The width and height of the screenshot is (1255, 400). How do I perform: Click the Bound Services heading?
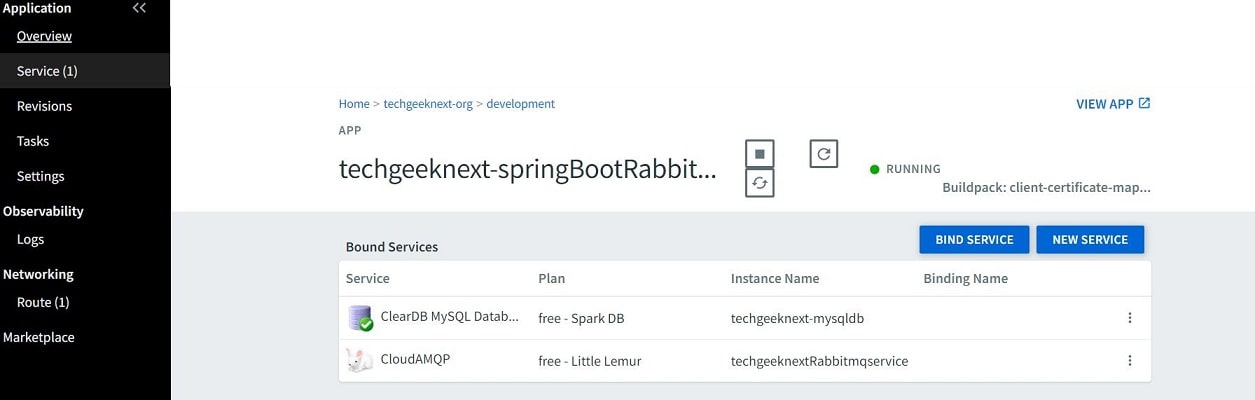point(392,246)
